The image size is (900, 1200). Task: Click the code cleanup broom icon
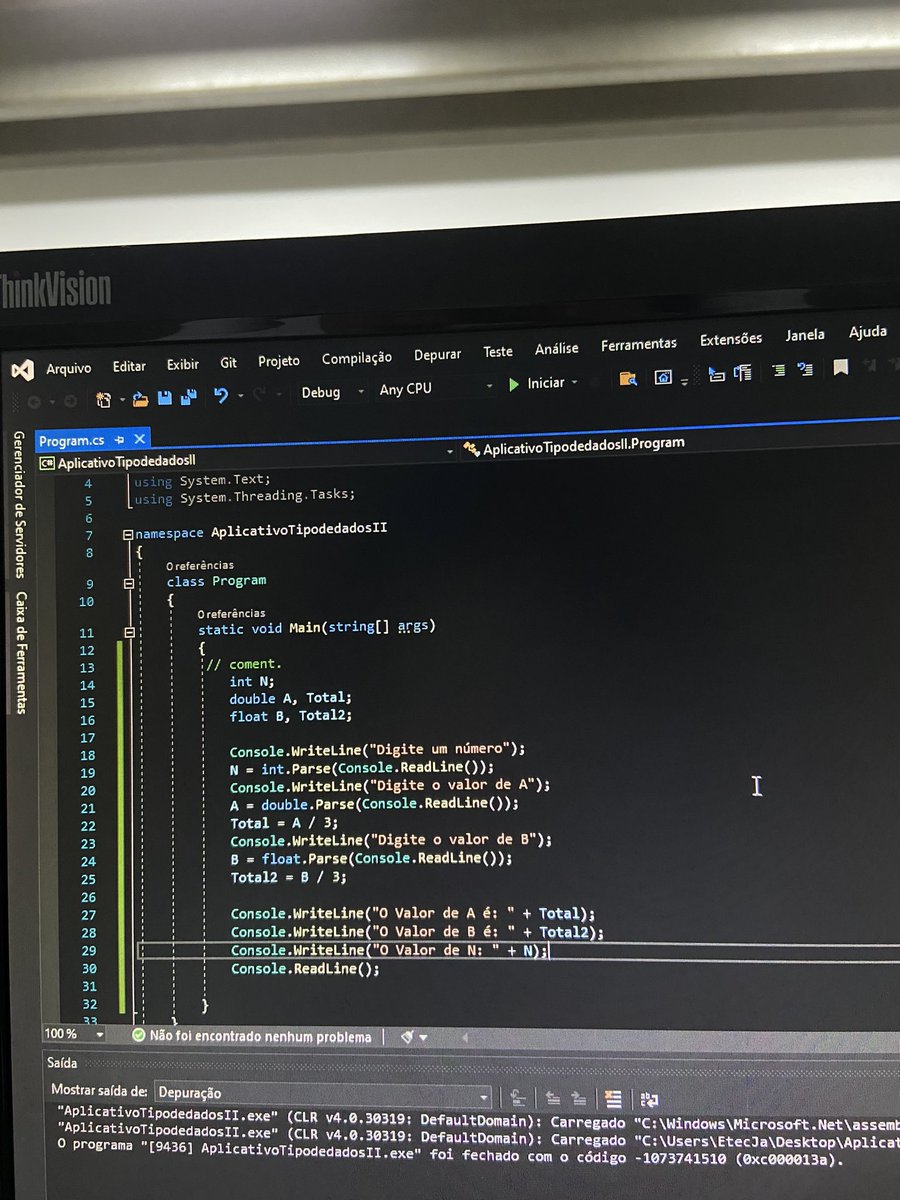[x=407, y=1037]
